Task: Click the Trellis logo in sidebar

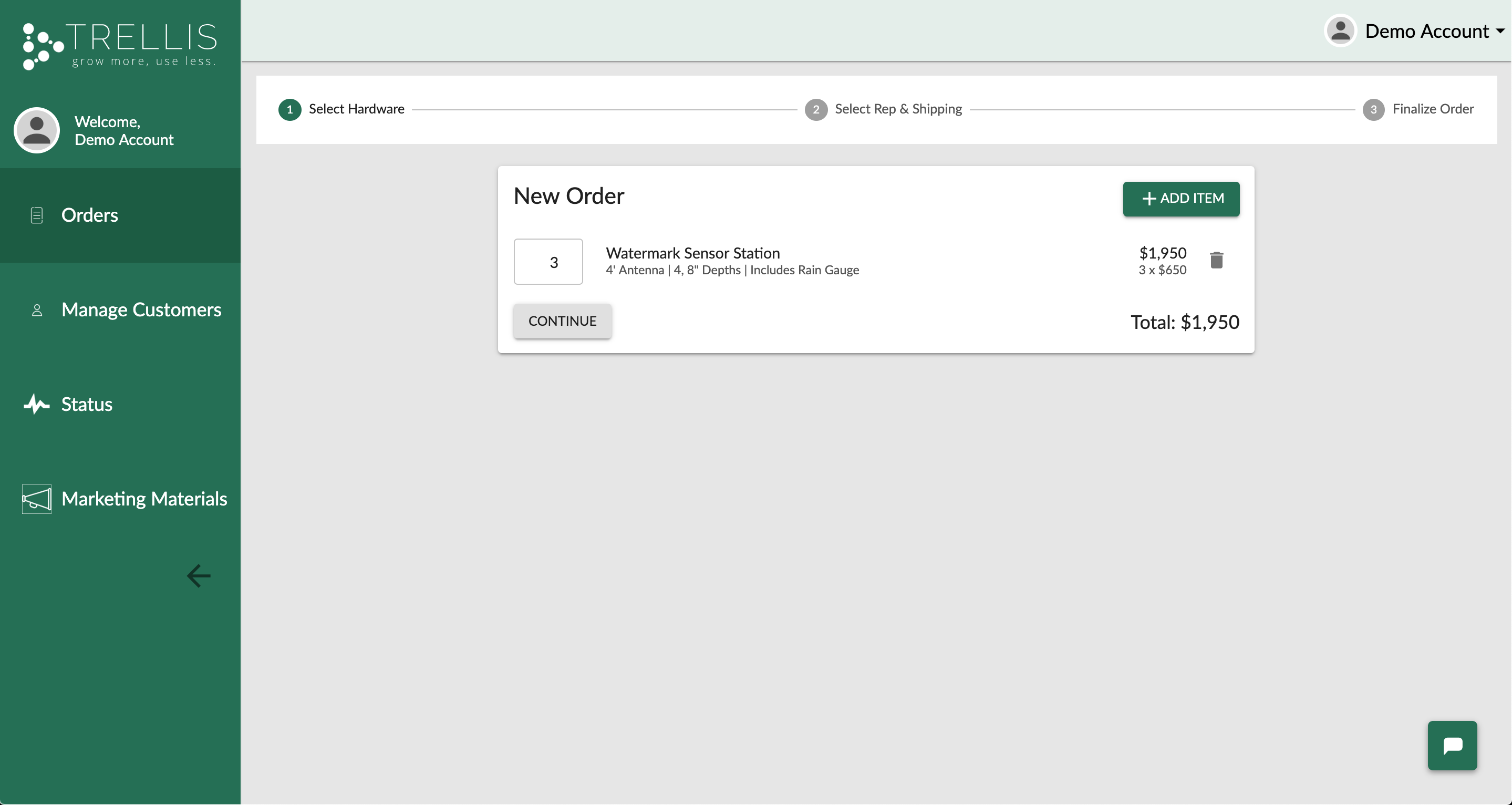Action: click(x=120, y=46)
